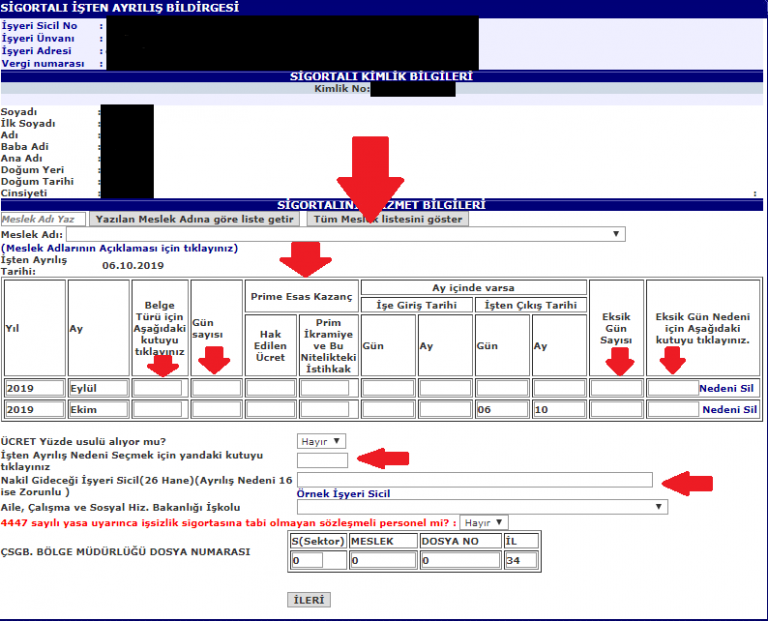Open the 4447 sayılı yasa Hayır dropdown
The width and height of the screenshot is (768, 621).
[485, 522]
